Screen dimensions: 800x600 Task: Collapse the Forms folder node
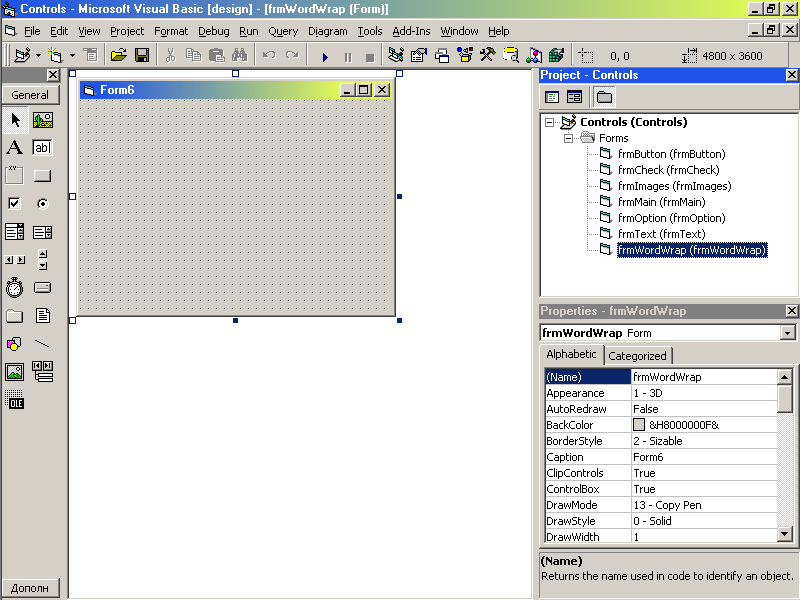pos(568,139)
